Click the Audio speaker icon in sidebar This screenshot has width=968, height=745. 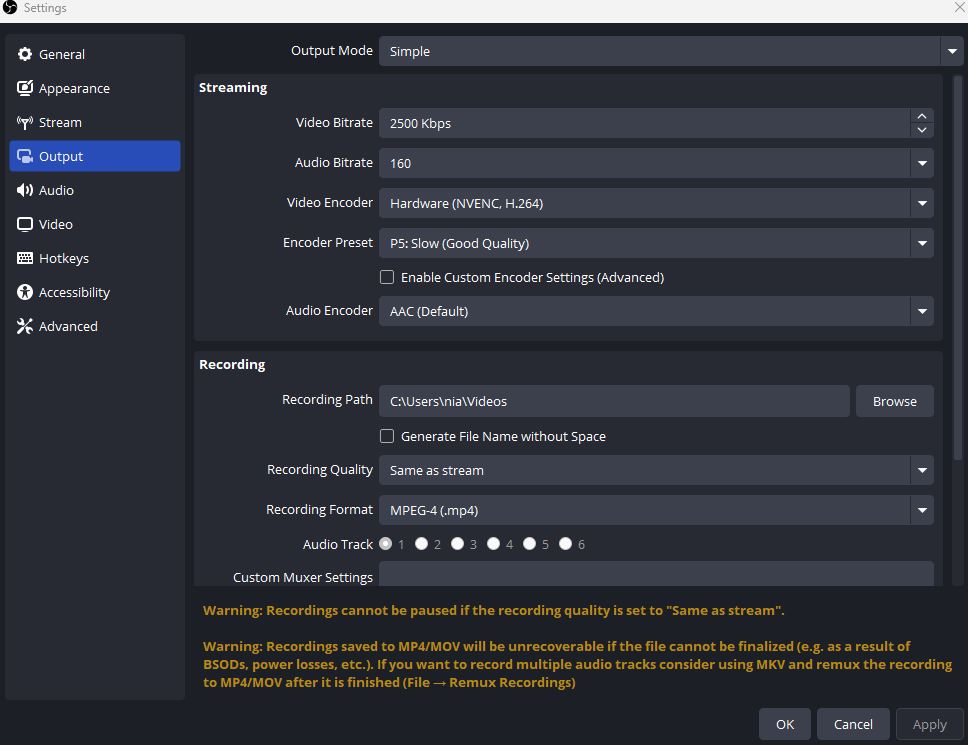point(25,191)
